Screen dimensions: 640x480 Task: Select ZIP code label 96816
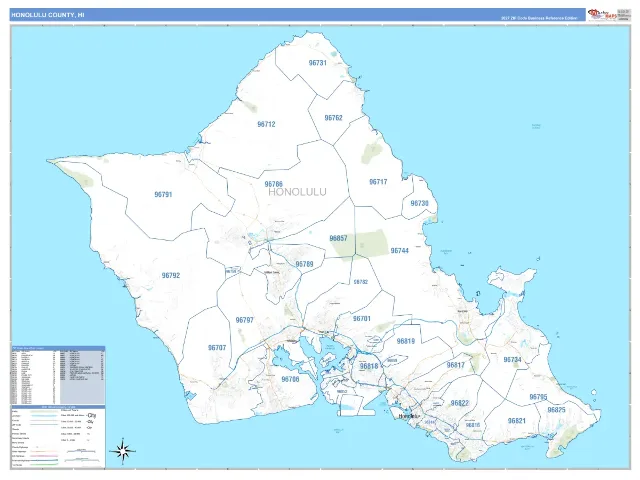pos(473,425)
